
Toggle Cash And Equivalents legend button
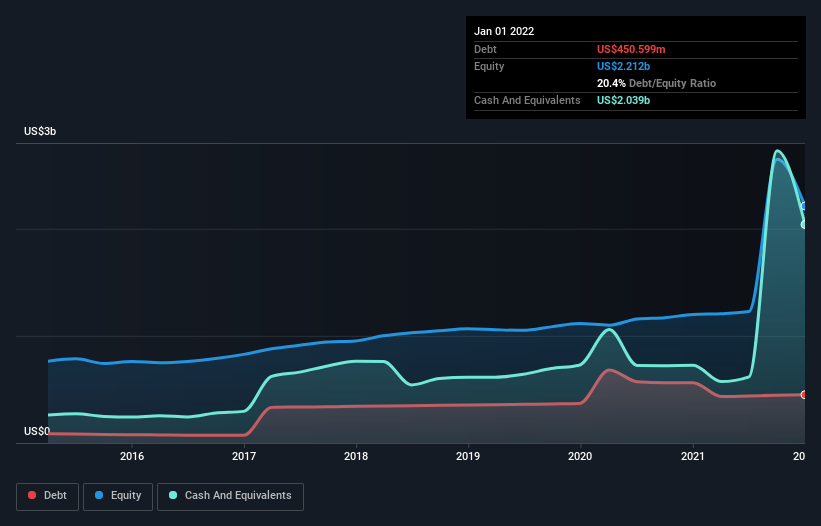click(x=230, y=496)
